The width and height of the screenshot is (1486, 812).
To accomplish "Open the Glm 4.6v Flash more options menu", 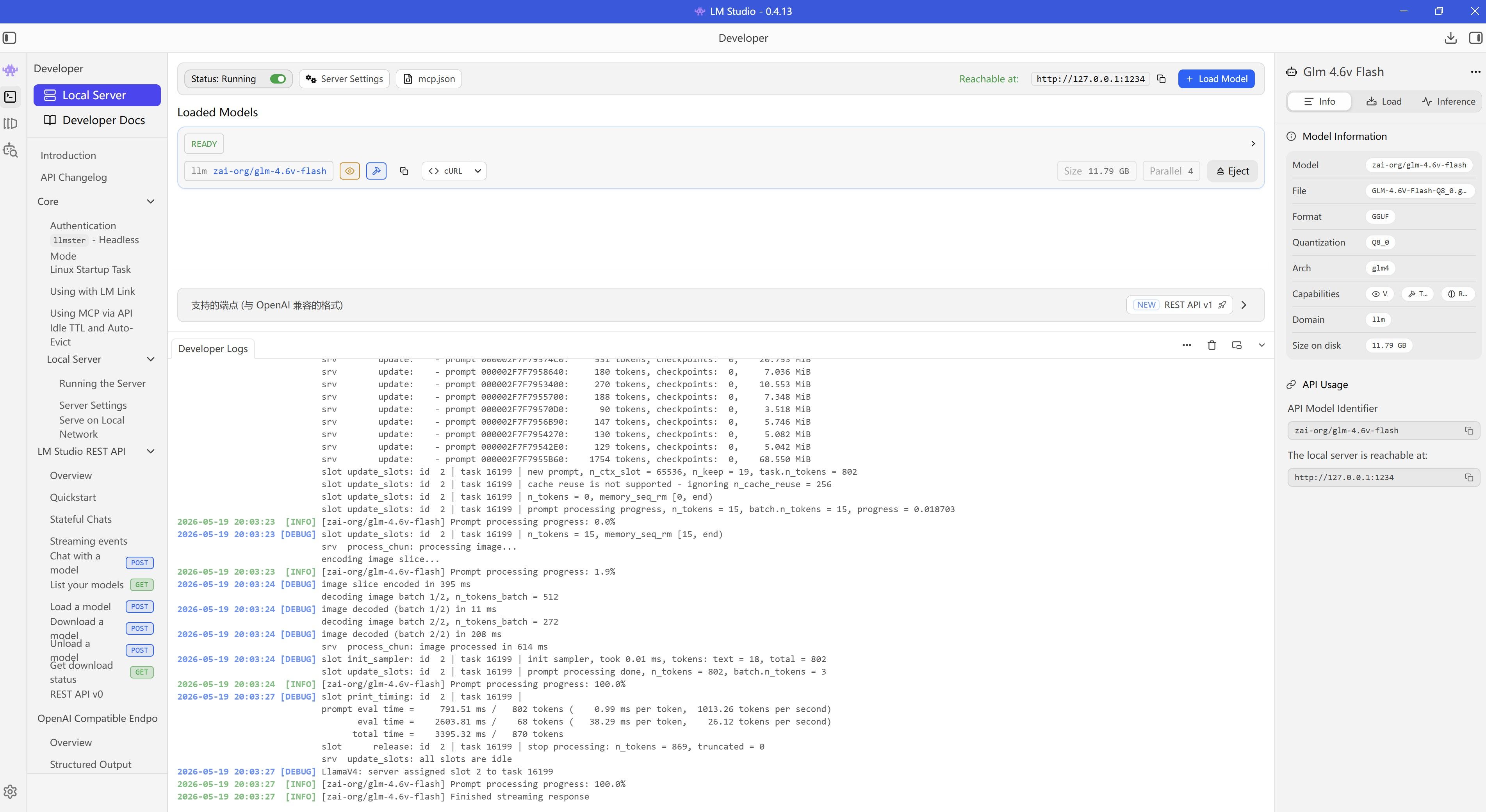I will pyautogui.click(x=1475, y=72).
